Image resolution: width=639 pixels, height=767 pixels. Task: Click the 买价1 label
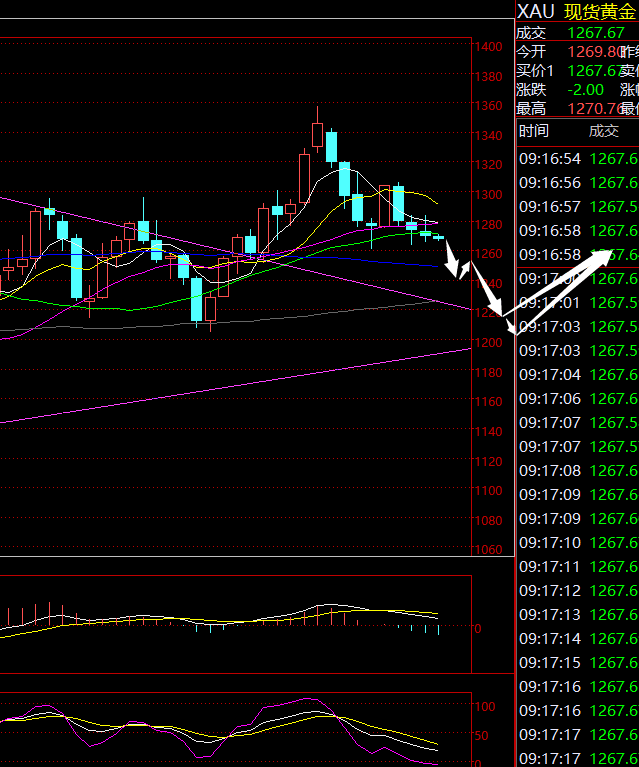(535, 71)
